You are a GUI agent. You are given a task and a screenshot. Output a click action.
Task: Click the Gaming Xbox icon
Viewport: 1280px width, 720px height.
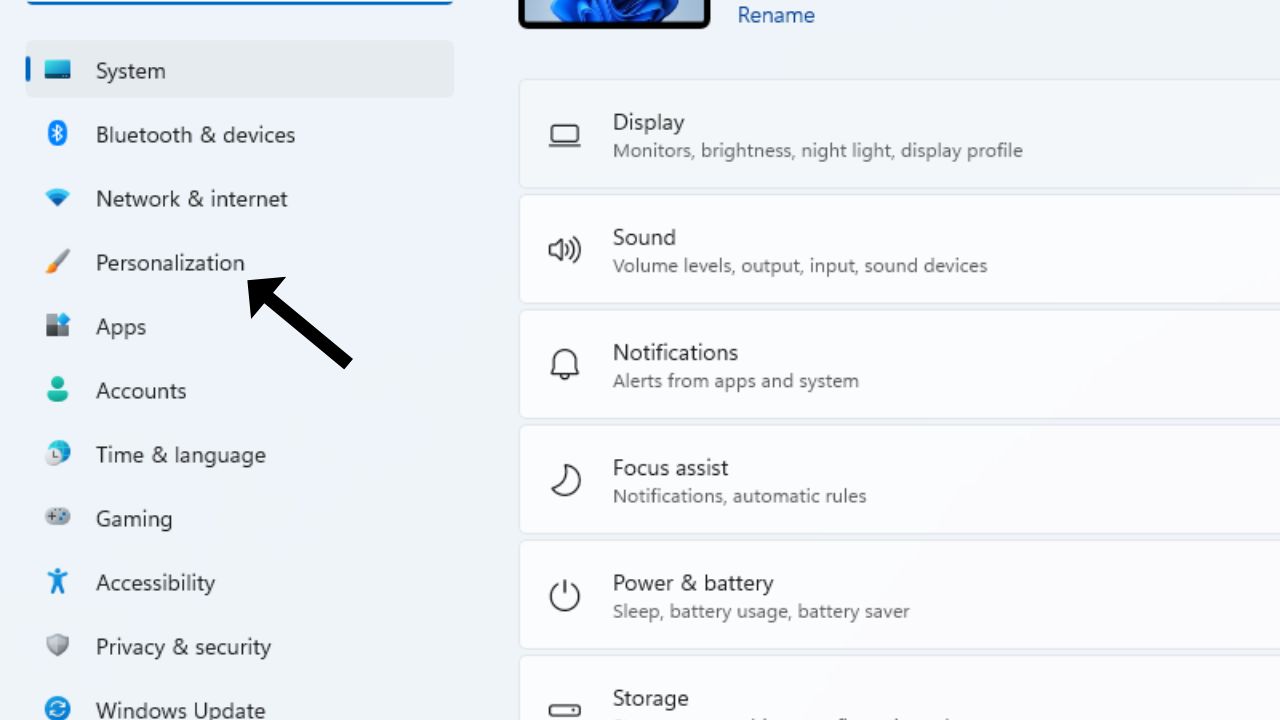tap(57, 518)
